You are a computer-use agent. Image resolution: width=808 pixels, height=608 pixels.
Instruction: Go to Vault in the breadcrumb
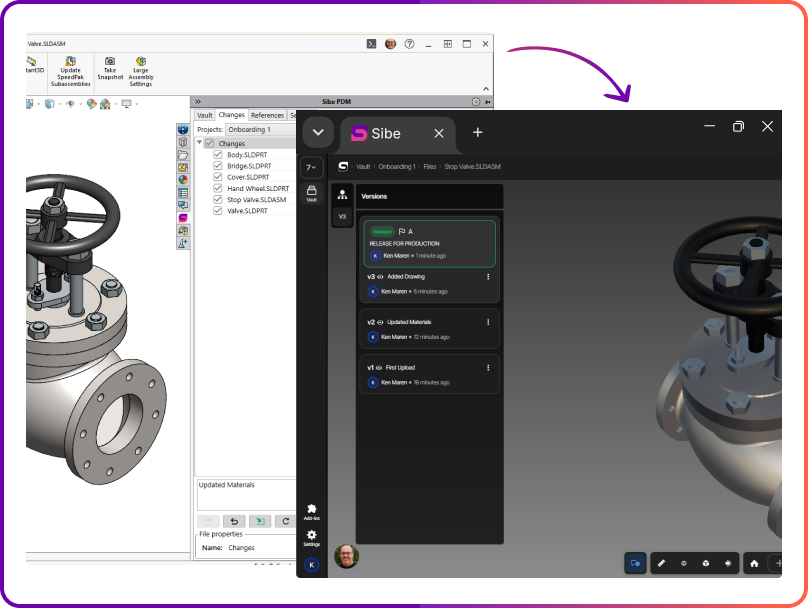click(363, 166)
